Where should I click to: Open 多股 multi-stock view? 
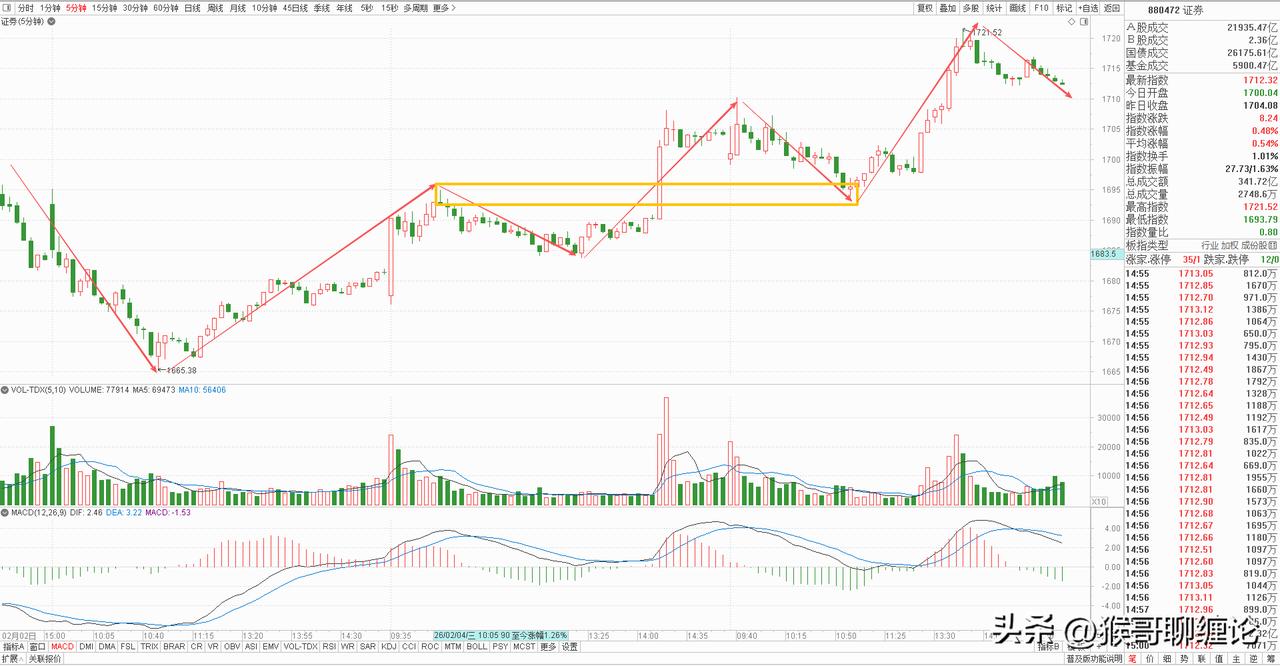970,7
